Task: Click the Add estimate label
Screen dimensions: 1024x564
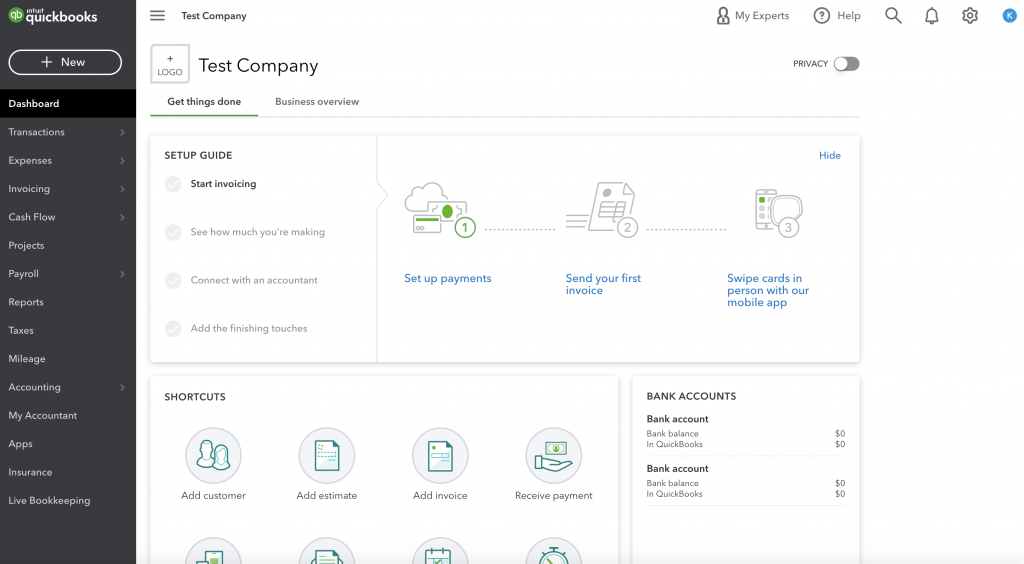Action: [327, 495]
